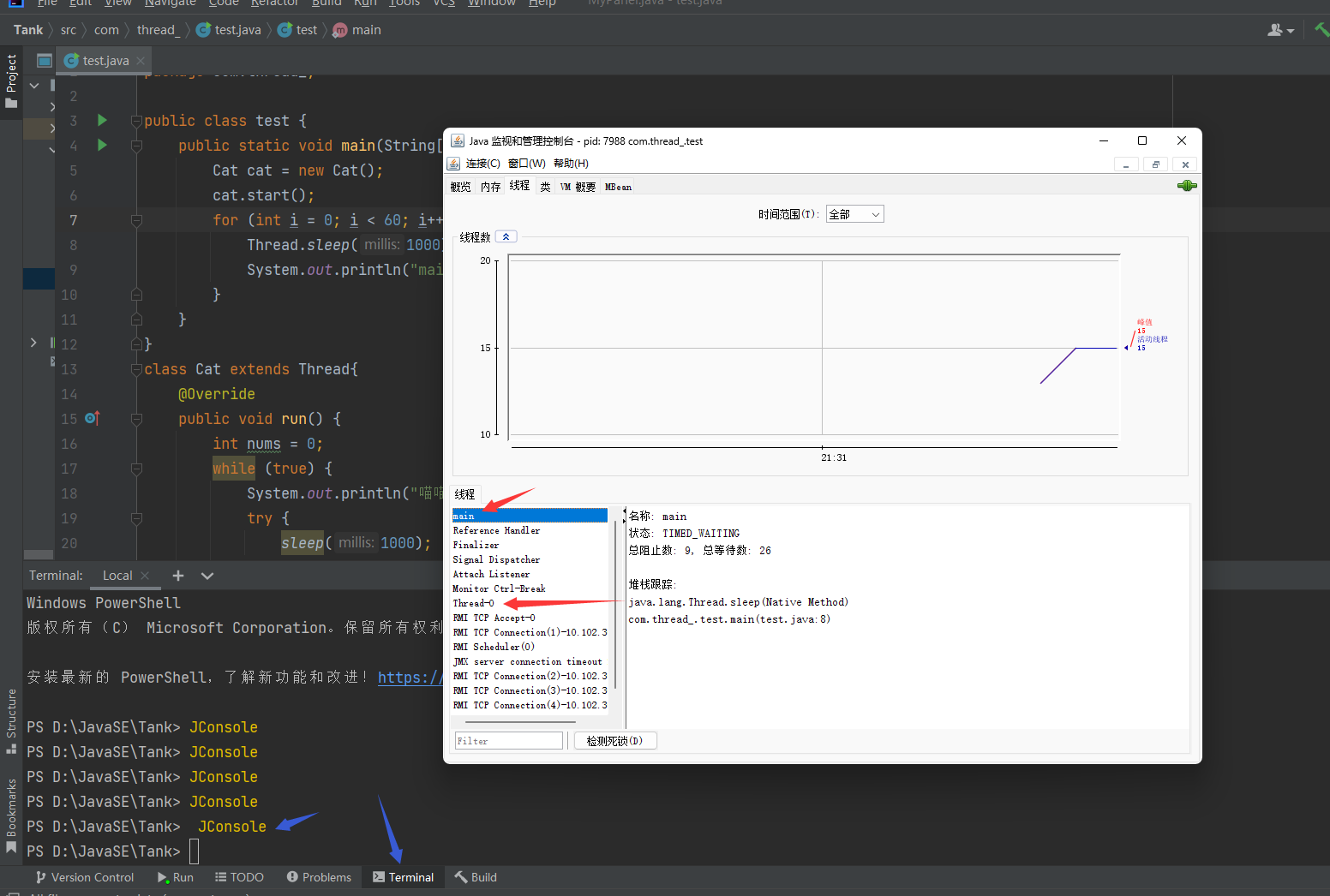Select the main thread in the list

530,516
